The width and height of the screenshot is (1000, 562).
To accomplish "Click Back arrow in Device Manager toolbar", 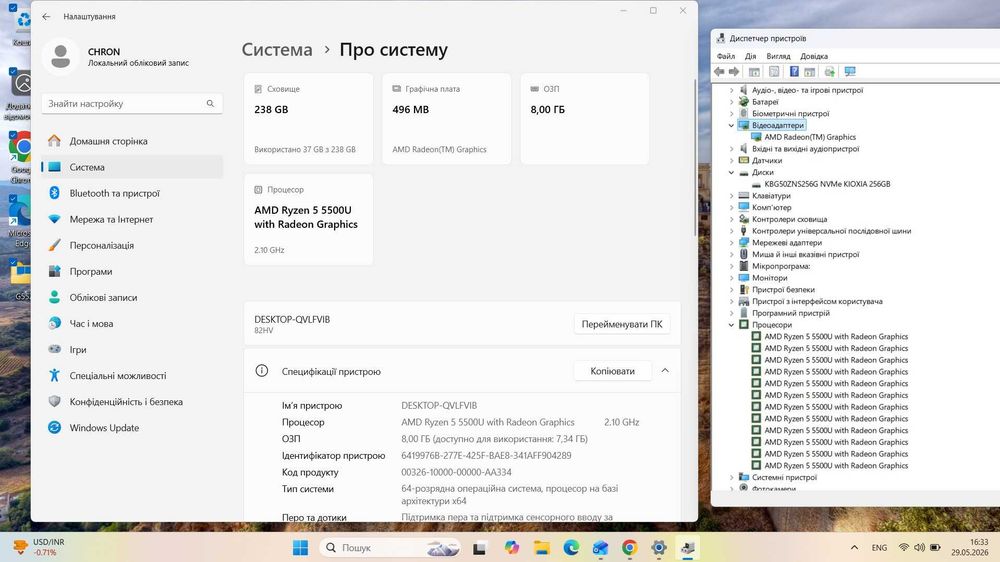I will [x=719, y=71].
